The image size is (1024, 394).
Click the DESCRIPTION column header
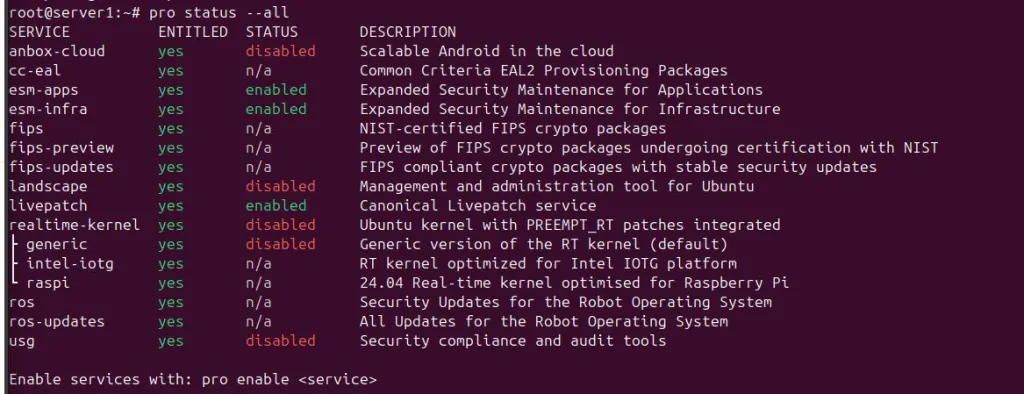point(408,32)
